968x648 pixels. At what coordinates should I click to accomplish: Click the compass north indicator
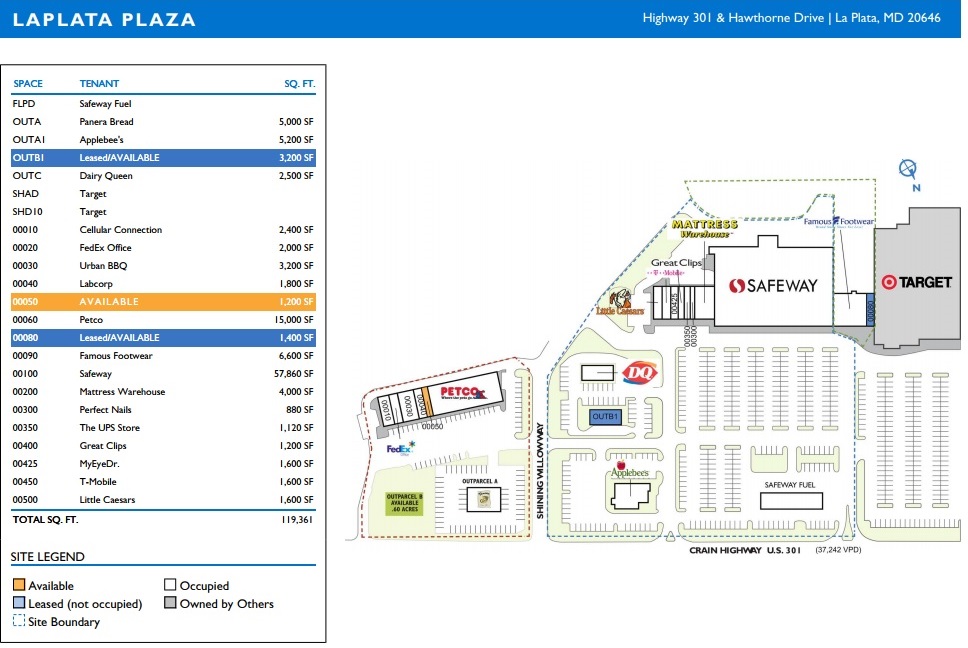[906, 166]
